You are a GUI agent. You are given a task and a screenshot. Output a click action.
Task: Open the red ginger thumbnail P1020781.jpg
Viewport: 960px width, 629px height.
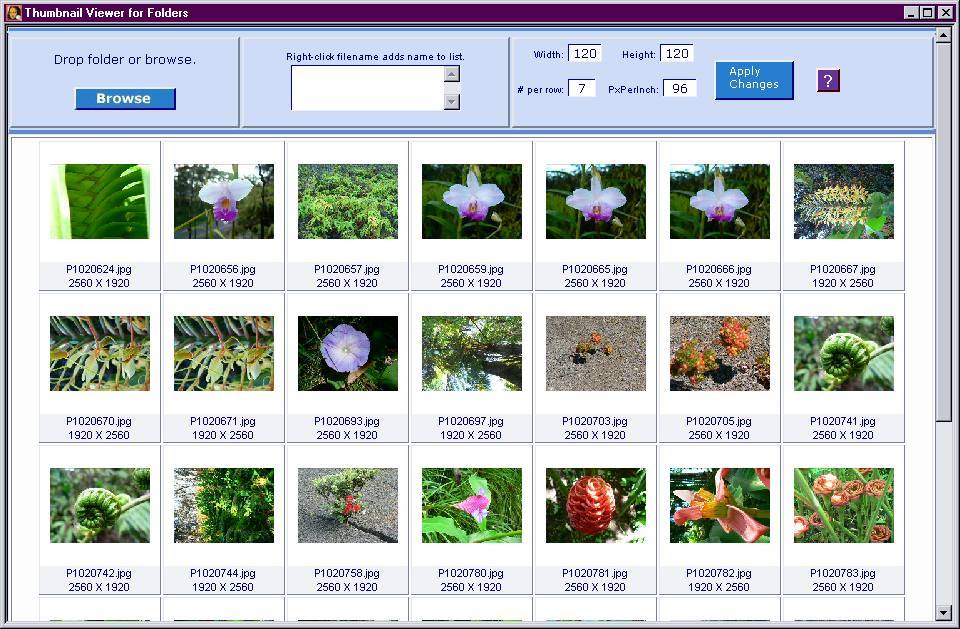point(596,505)
